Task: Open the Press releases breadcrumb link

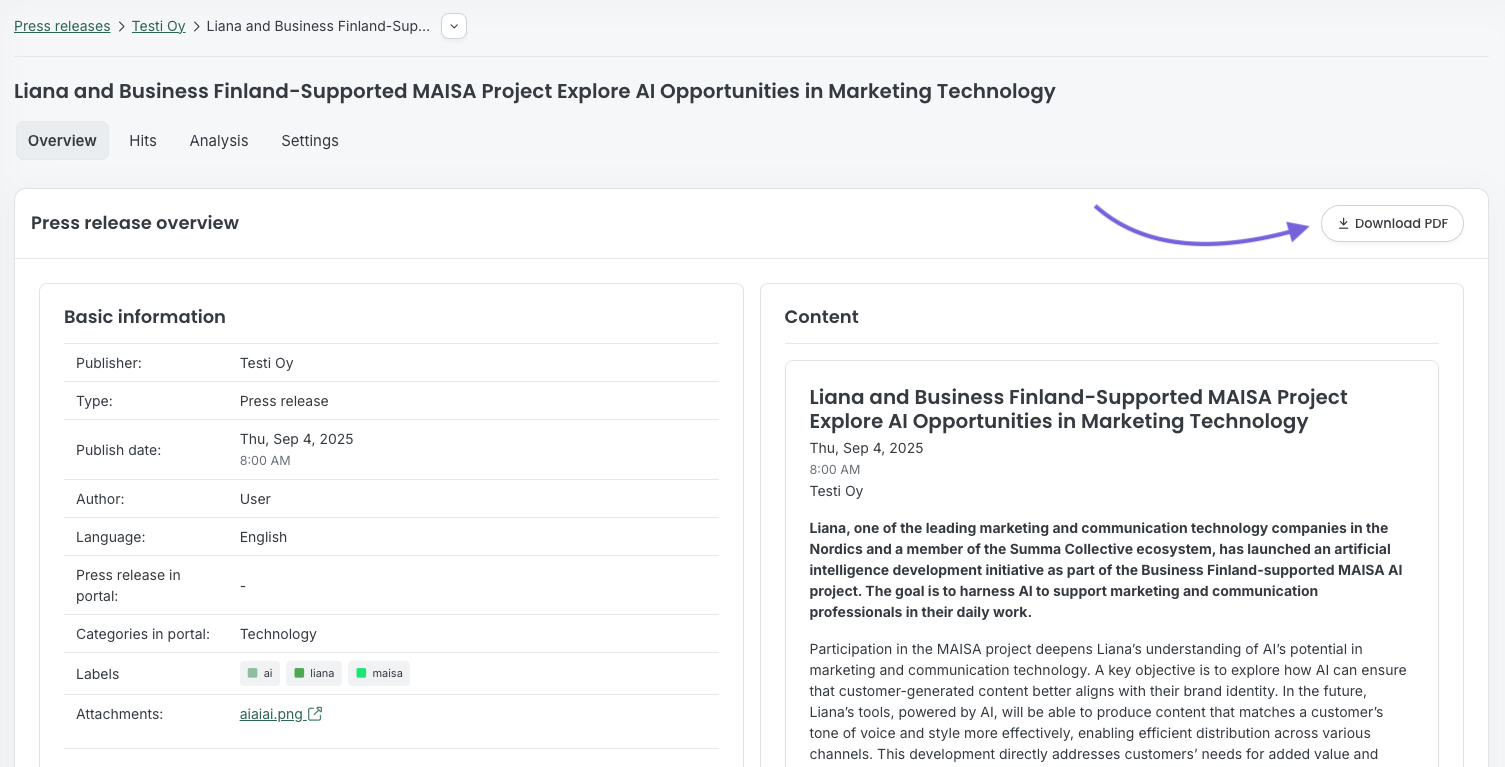Action: 62,26
